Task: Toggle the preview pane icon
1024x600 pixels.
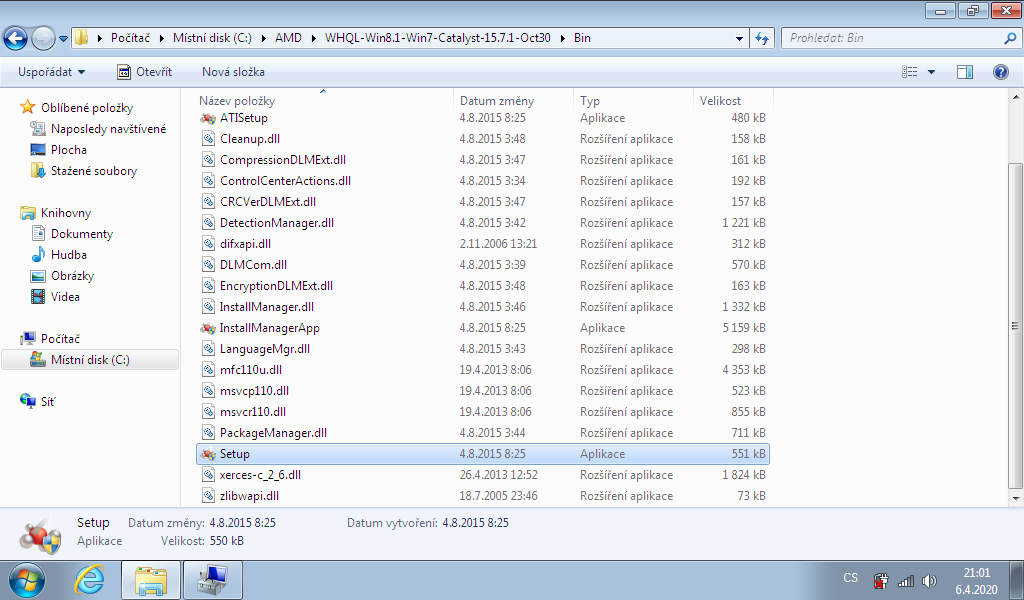Action: (965, 72)
